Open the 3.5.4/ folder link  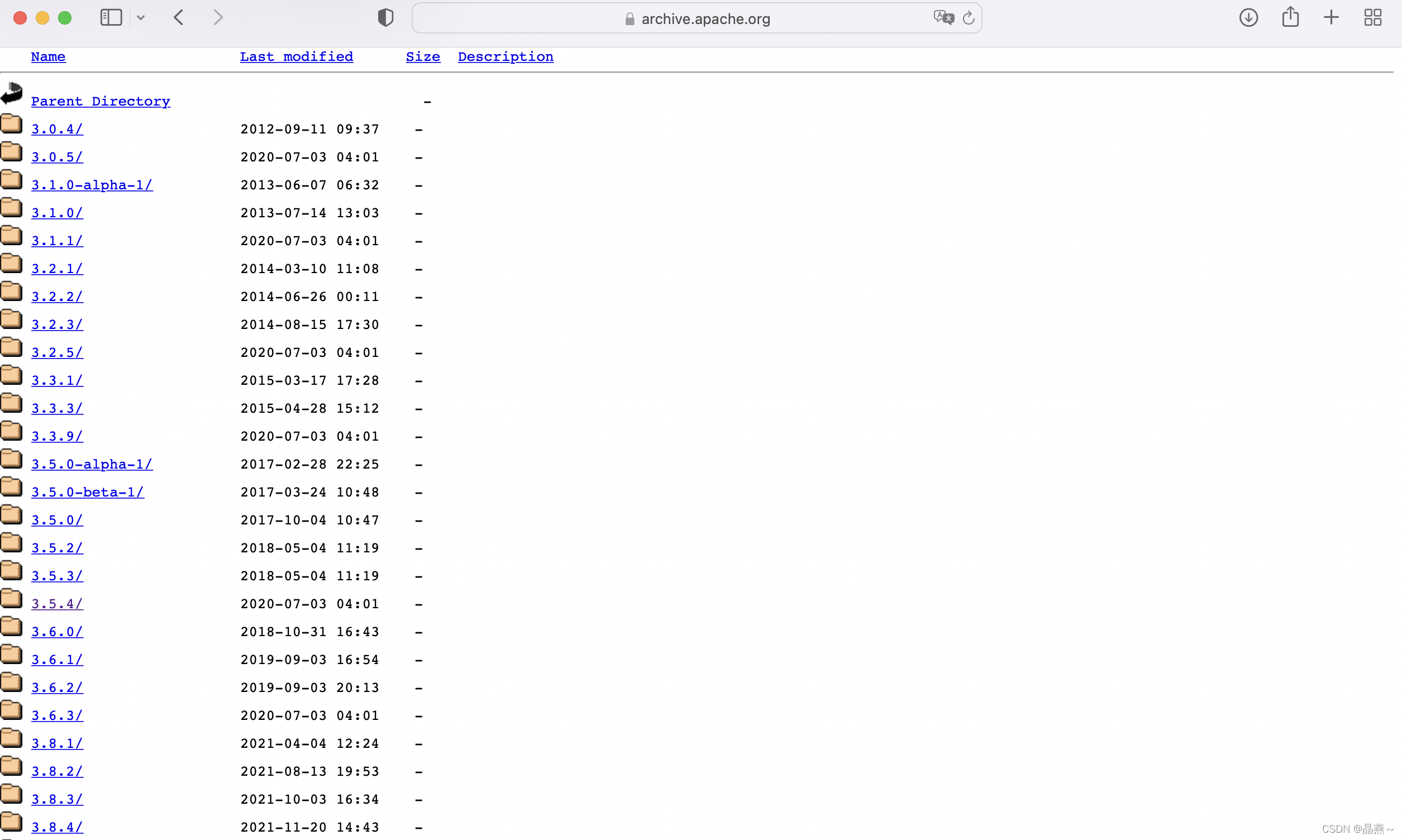click(x=56, y=603)
